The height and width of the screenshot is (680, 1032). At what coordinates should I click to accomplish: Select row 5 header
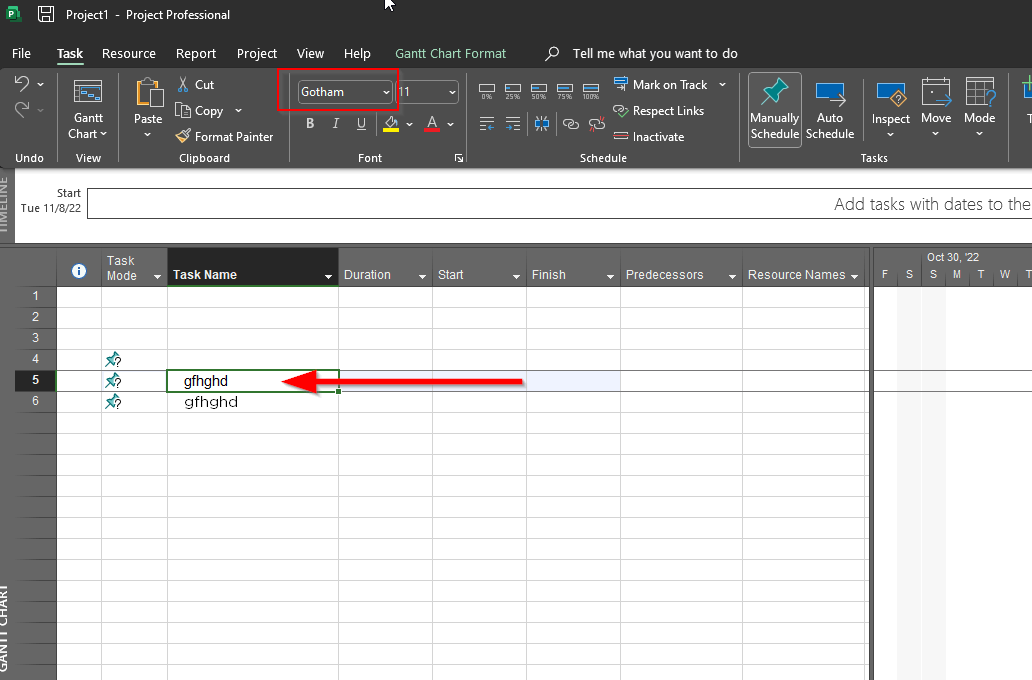(x=36, y=380)
